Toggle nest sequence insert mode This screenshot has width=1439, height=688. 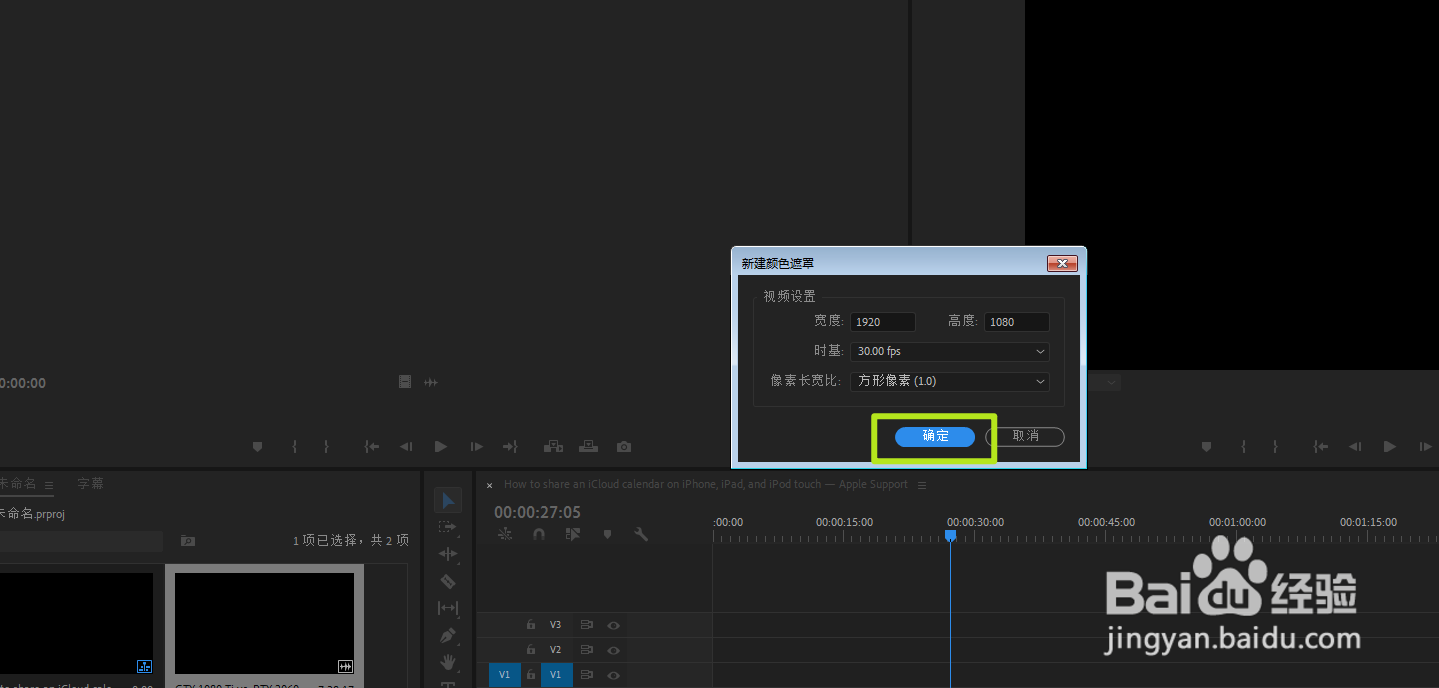point(505,535)
